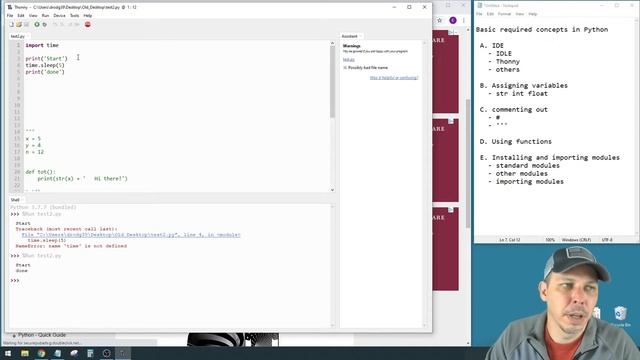Screen dimensions: 640x360
Task: Open Notepad Format menu
Action: click(x=504, y=14)
